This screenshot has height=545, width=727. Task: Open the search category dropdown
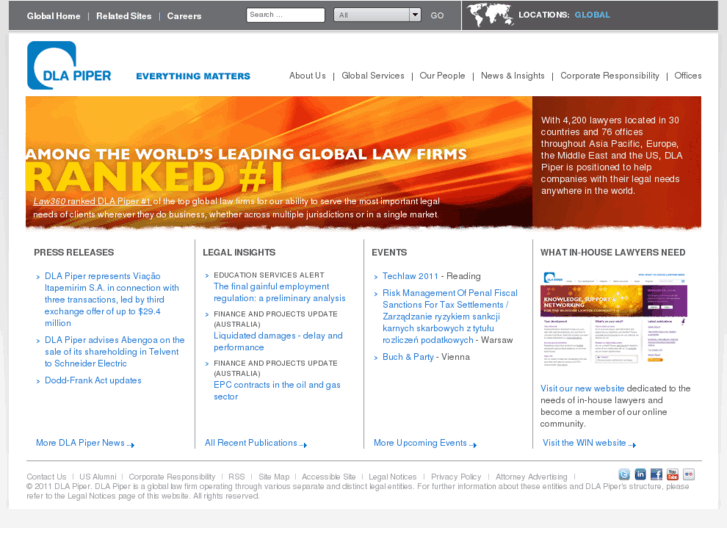tap(377, 15)
